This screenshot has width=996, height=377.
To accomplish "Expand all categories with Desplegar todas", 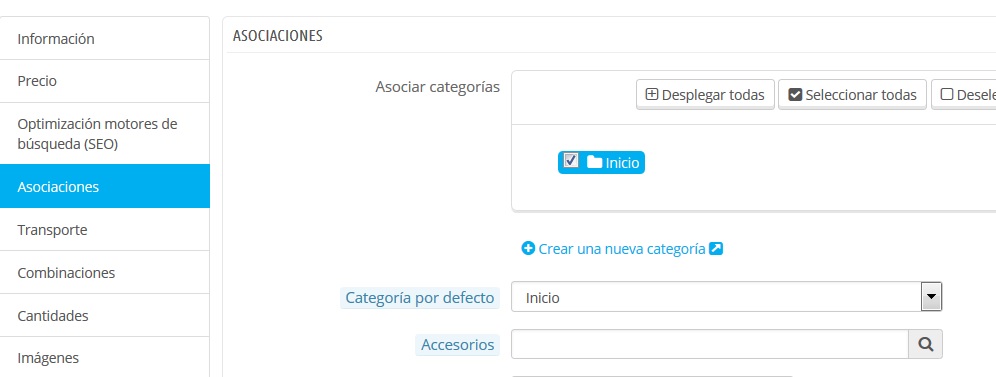I will tap(705, 95).
